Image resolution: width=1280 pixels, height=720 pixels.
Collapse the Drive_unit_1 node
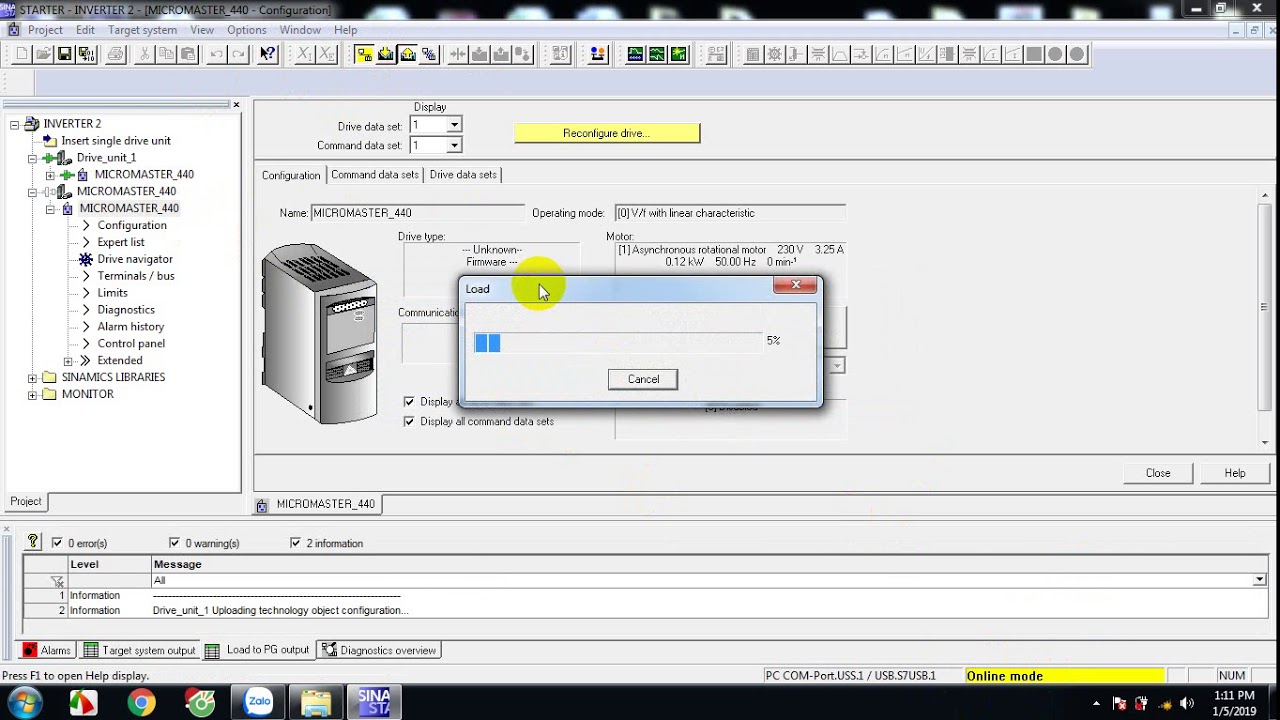[x=33, y=158]
